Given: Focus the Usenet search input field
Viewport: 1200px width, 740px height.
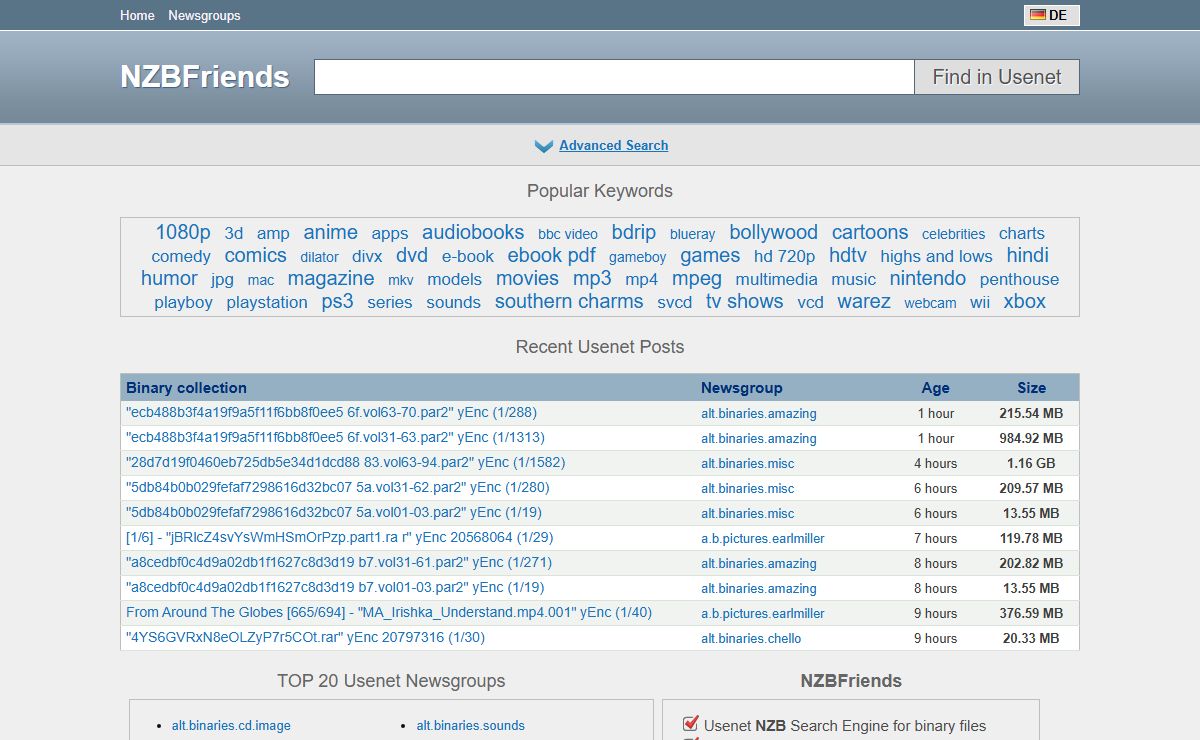Looking at the screenshot, I should click(x=614, y=77).
